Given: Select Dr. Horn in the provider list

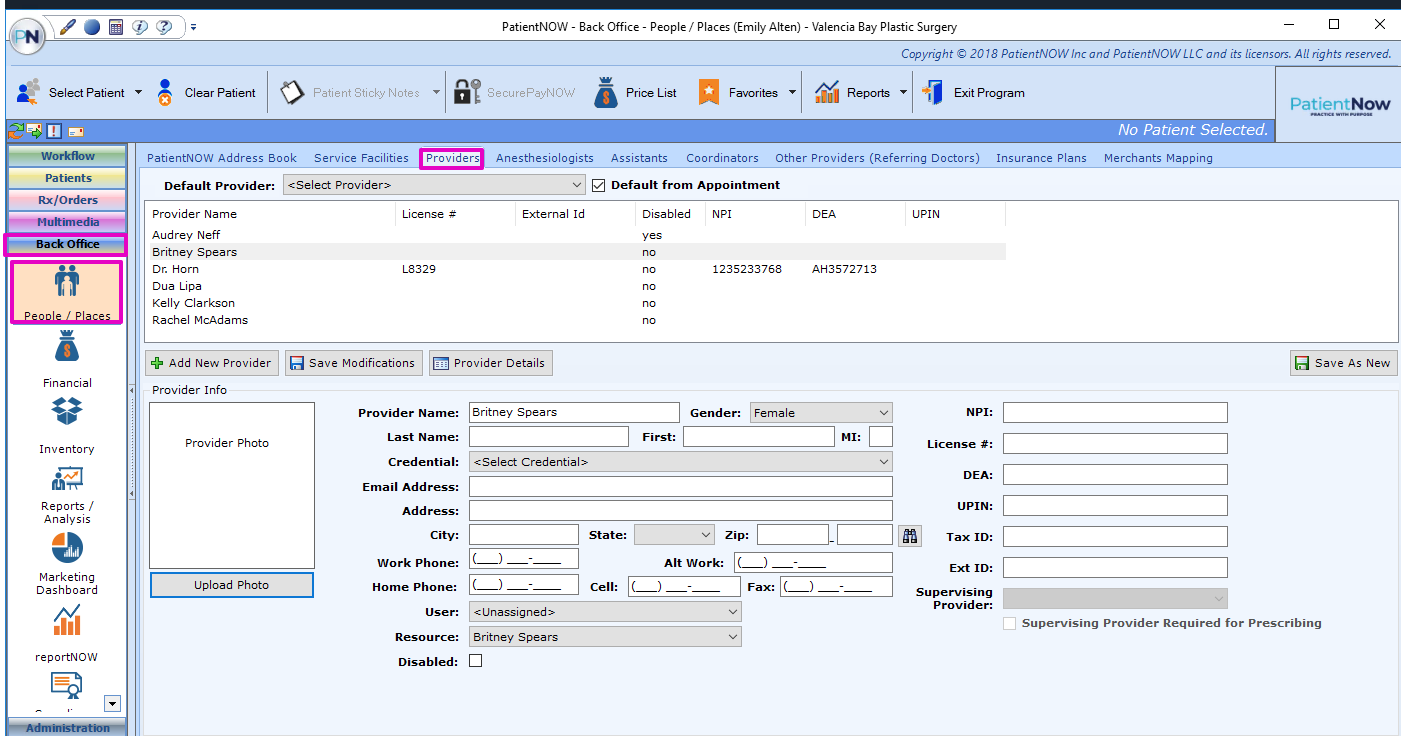Looking at the screenshot, I should click(176, 268).
